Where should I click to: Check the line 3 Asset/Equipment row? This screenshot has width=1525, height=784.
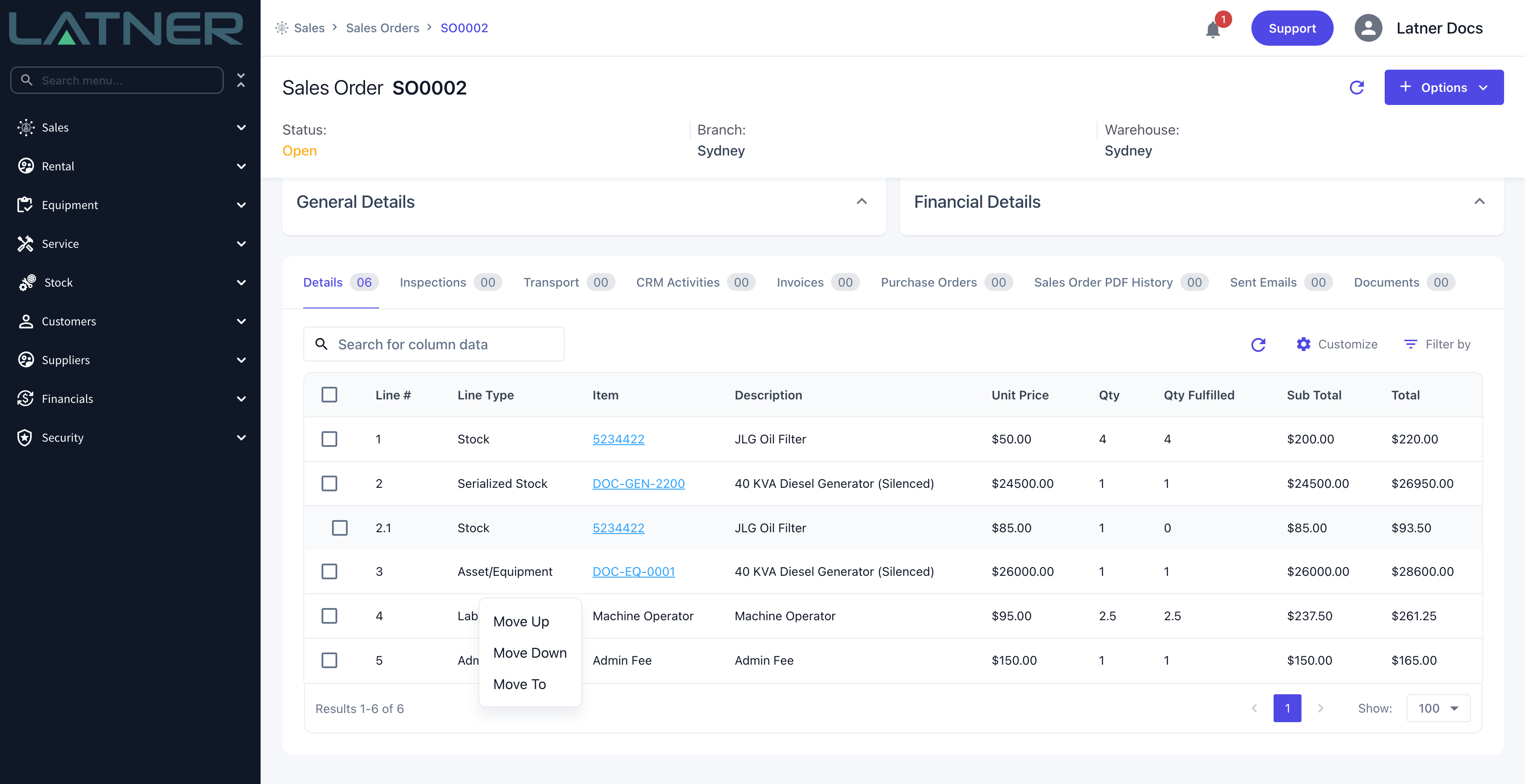[x=329, y=571]
